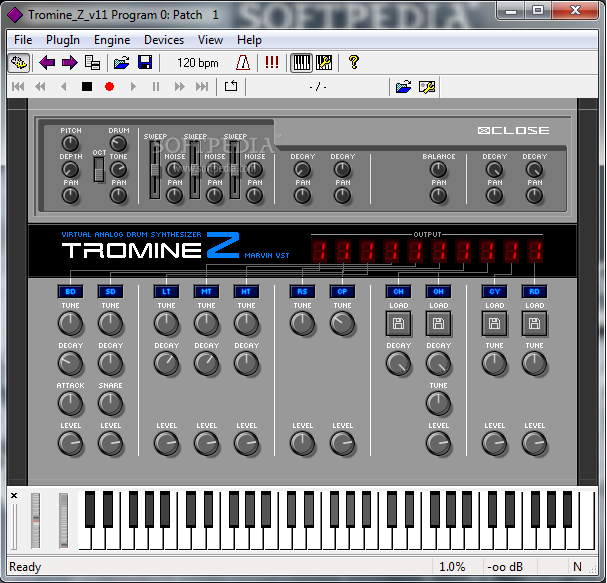Open the Engine menu
Viewport: 607px width, 583px height.
(x=112, y=40)
